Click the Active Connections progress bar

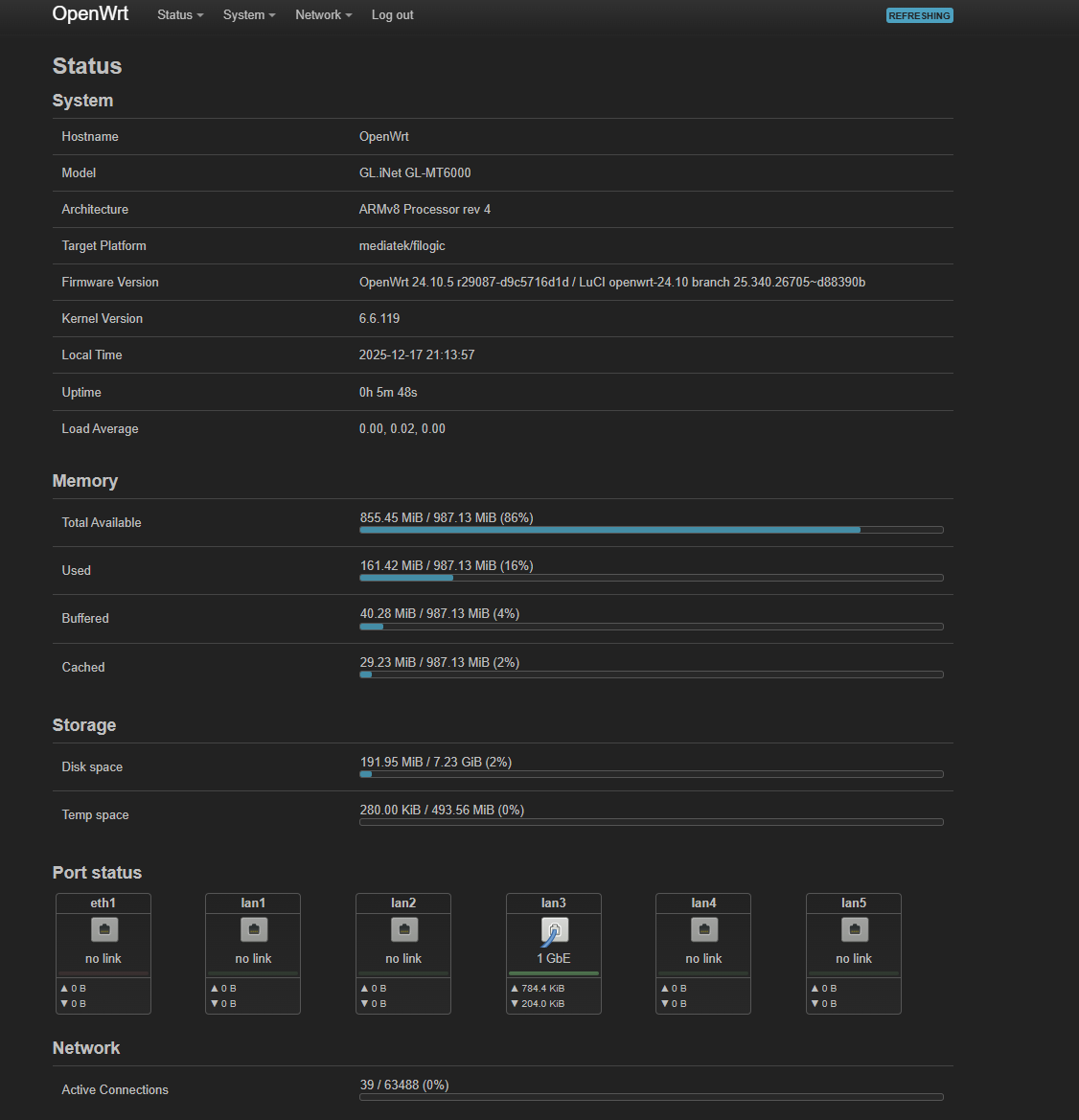pos(651,1097)
